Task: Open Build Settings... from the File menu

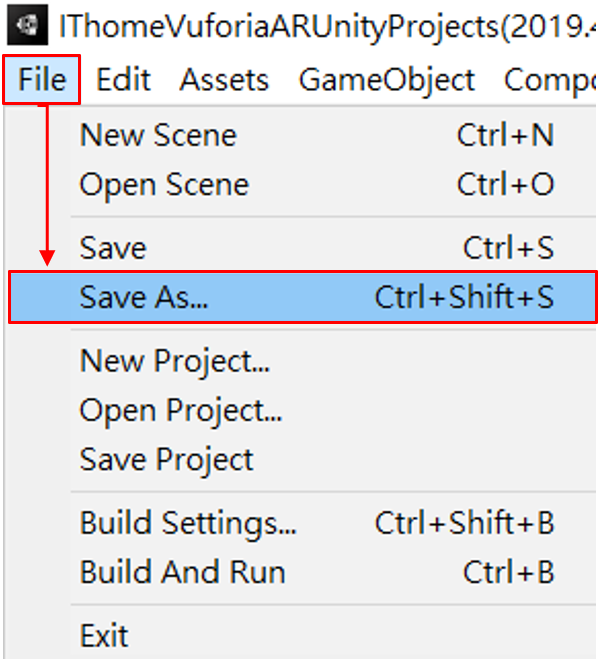Action: pyautogui.click(x=188, y=523)
